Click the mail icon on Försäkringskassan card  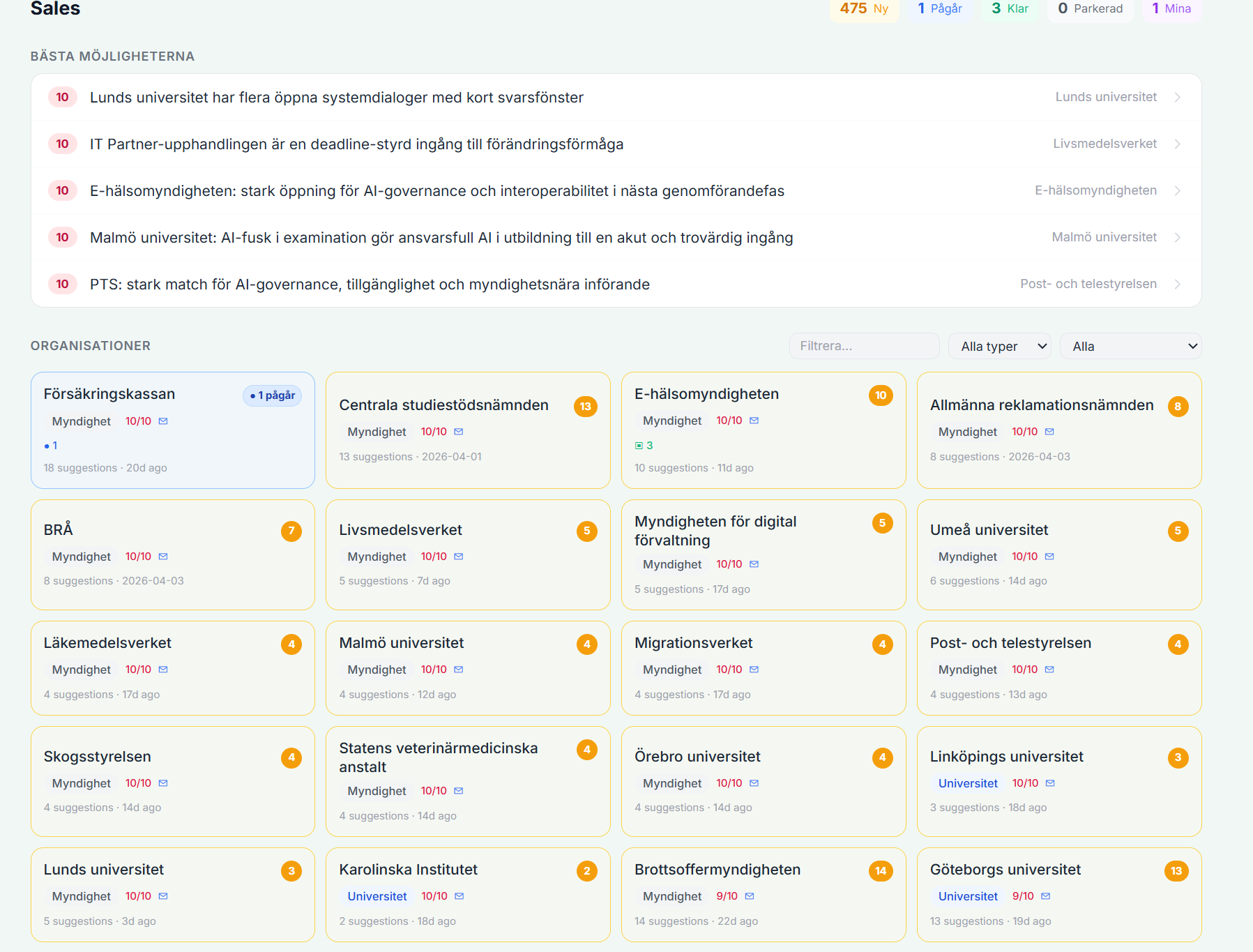(x=163, y=421)
